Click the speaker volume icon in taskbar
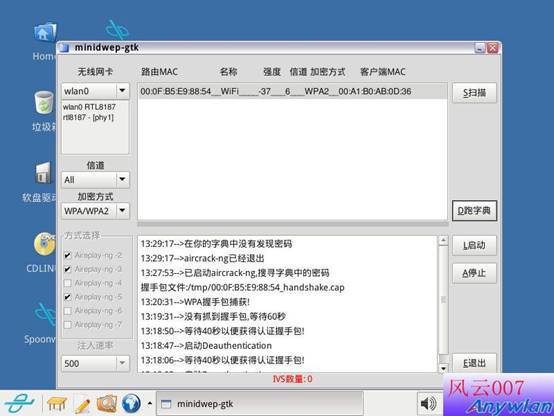The width and height of the screenshot is (554, 416). pyautogui.click(x=428, y=403)
